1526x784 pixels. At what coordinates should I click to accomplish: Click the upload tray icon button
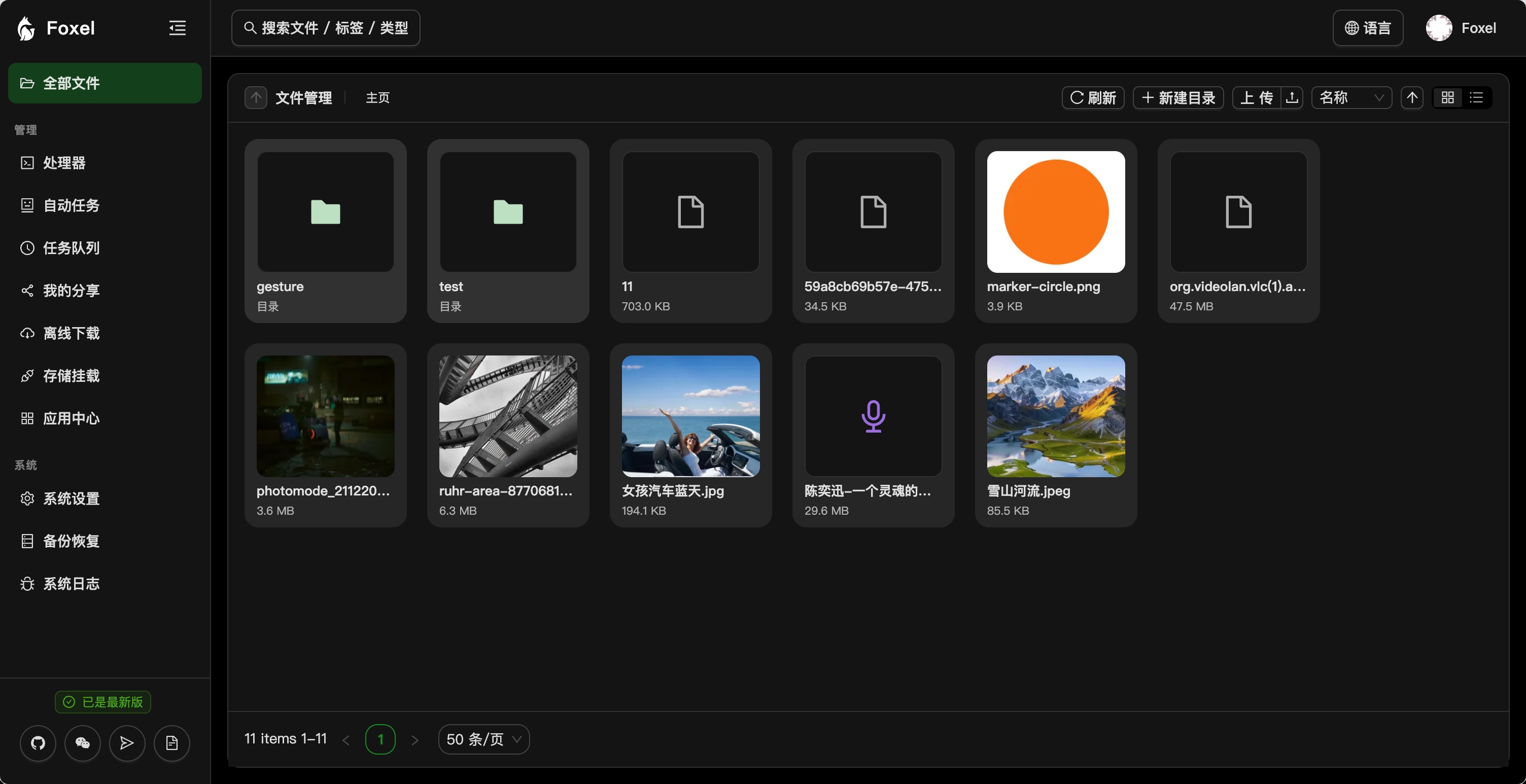tap(1292, 98)
